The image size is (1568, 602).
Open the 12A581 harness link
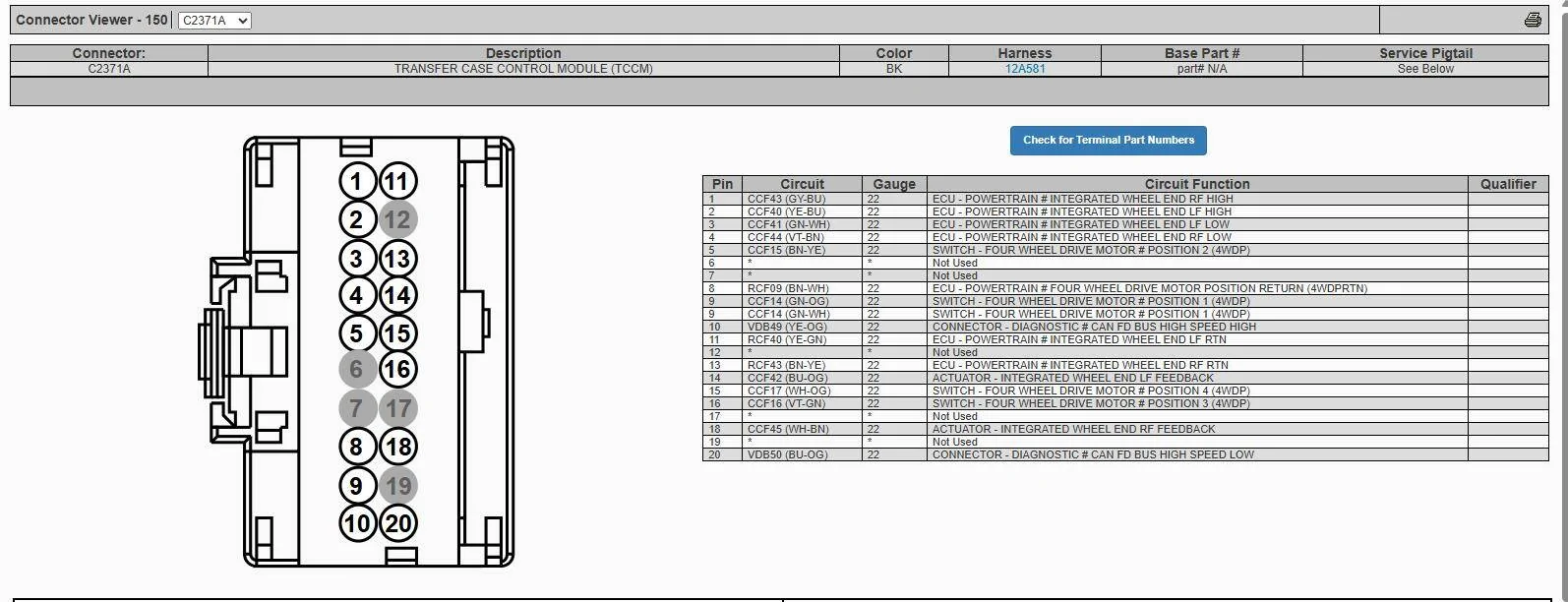click(x=1025, y=69)
